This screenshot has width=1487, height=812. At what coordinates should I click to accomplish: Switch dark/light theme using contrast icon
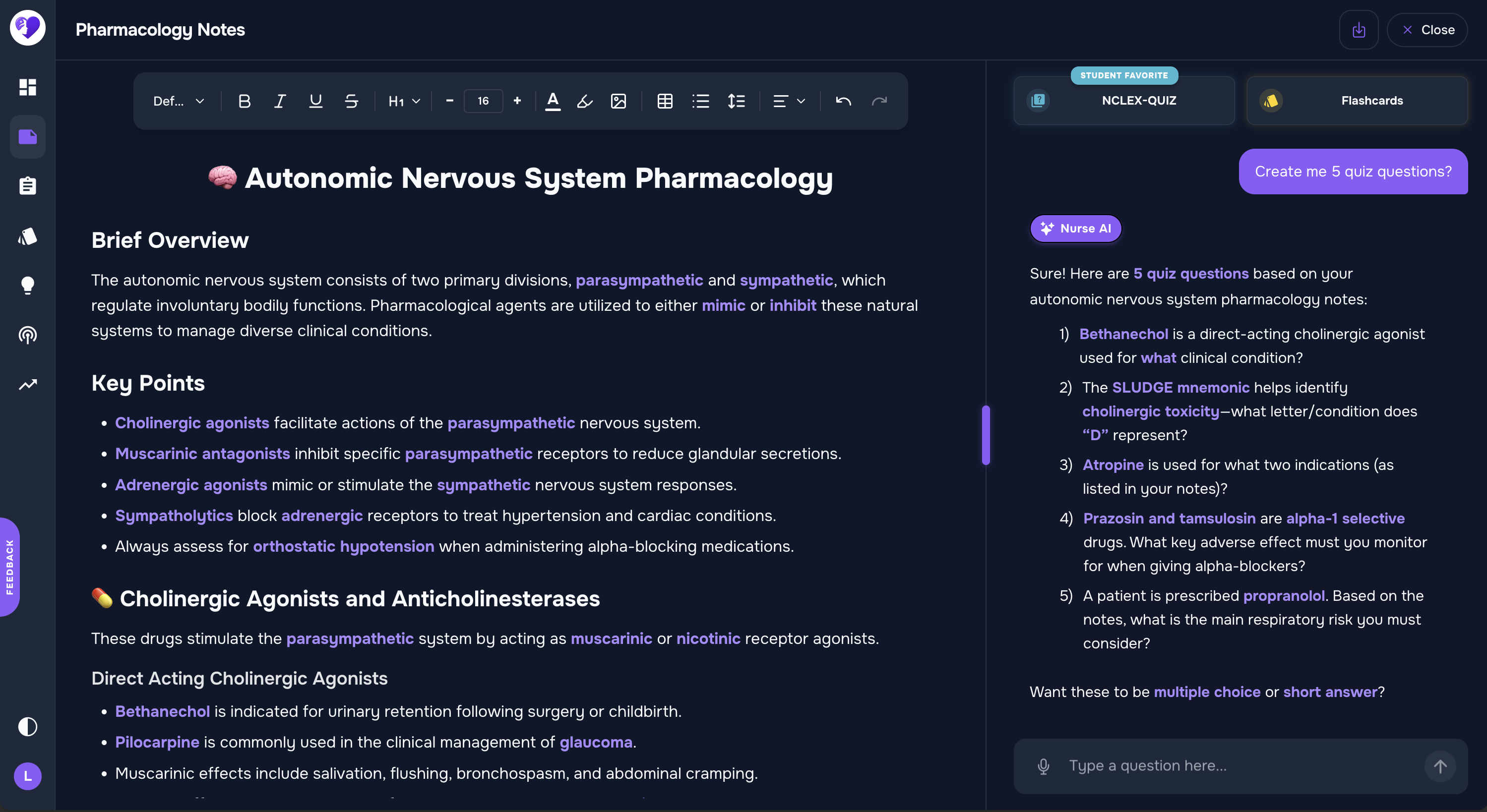pos(27,726)
